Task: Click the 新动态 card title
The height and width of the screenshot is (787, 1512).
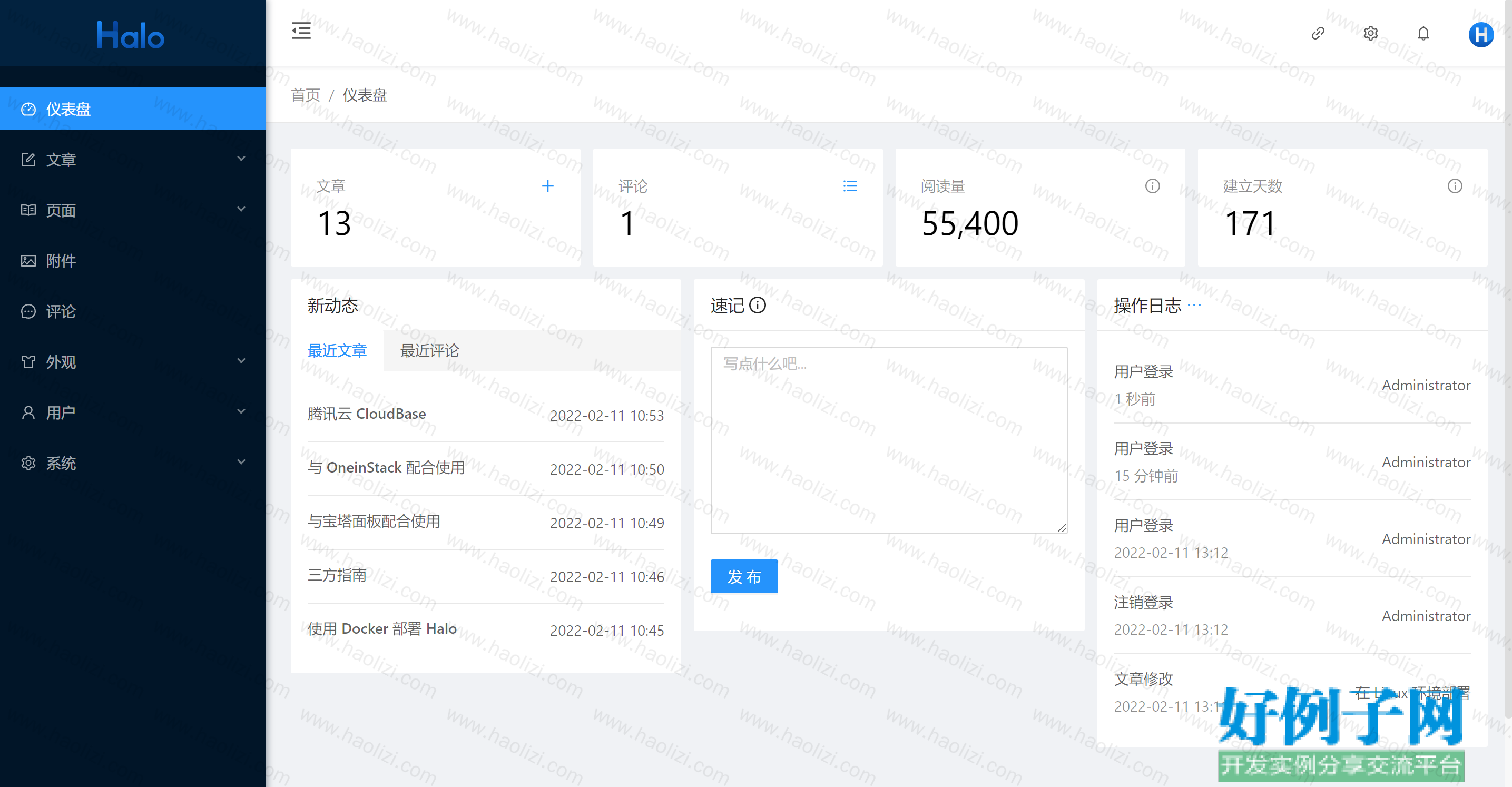Action: [x=332, y=305]
